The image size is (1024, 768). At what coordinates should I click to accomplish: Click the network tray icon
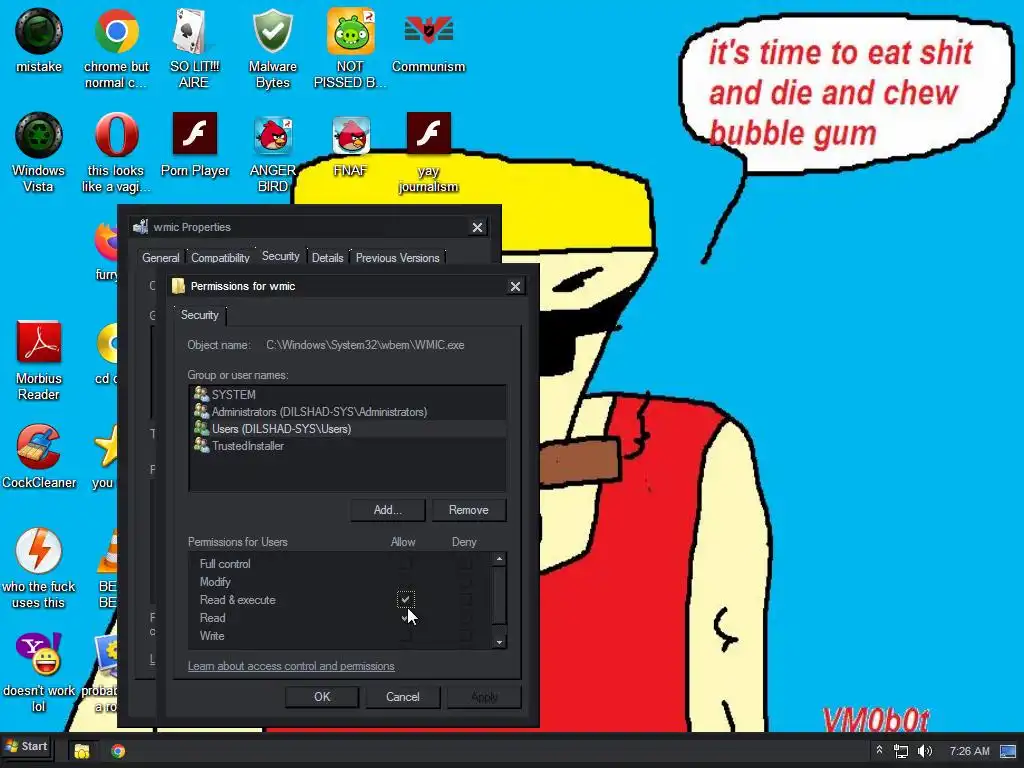(x=901, y=751)
